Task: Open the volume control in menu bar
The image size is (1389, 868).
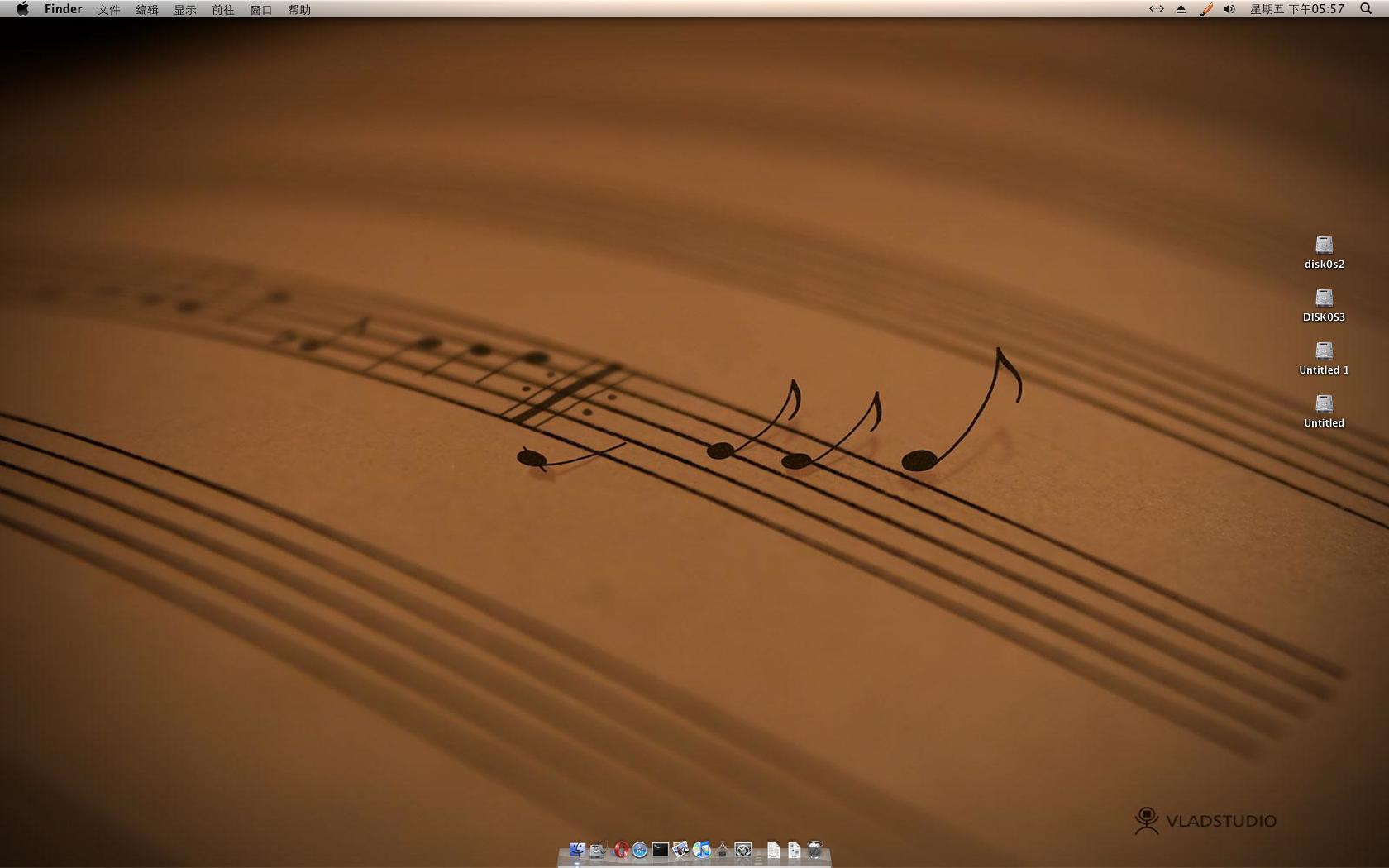Action: (x=1229, y=9)
